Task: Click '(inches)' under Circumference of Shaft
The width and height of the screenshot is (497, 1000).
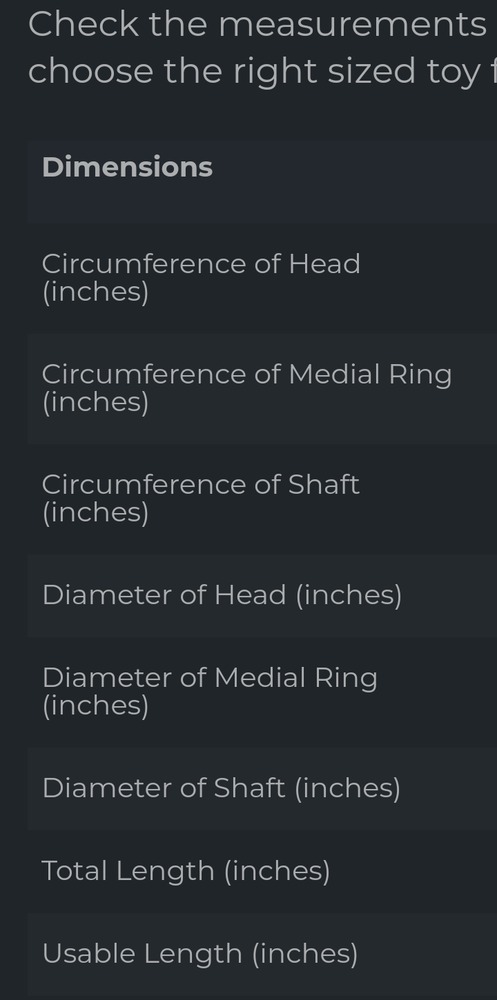Action: click(x=96, y=513)
